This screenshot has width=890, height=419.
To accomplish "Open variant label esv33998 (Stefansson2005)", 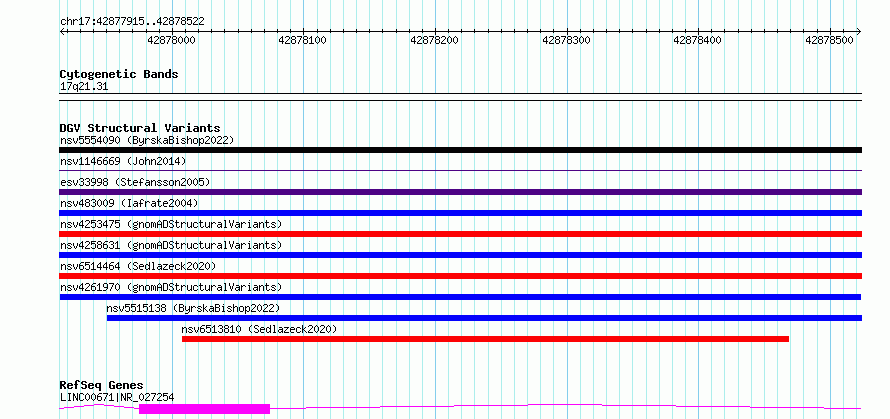I will click(x=135, y=182).
